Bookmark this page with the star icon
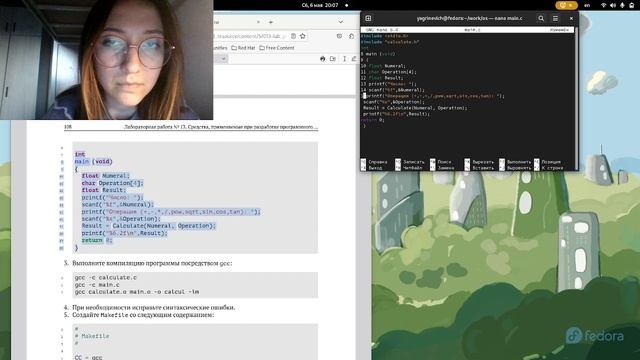 click(x=302, y=36)
